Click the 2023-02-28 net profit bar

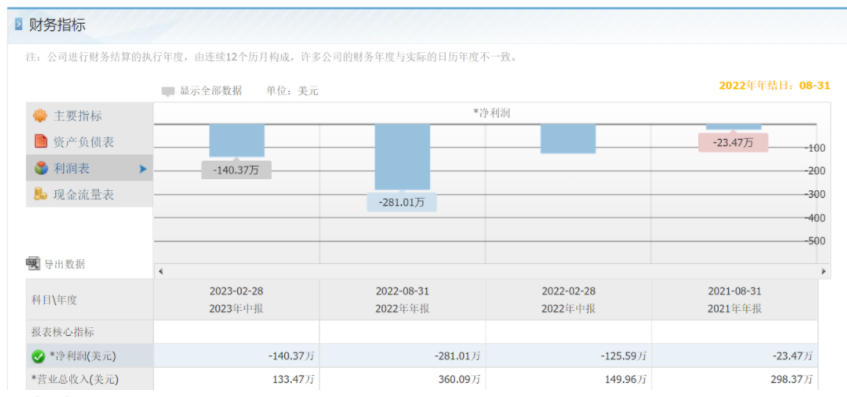[237, 140]
